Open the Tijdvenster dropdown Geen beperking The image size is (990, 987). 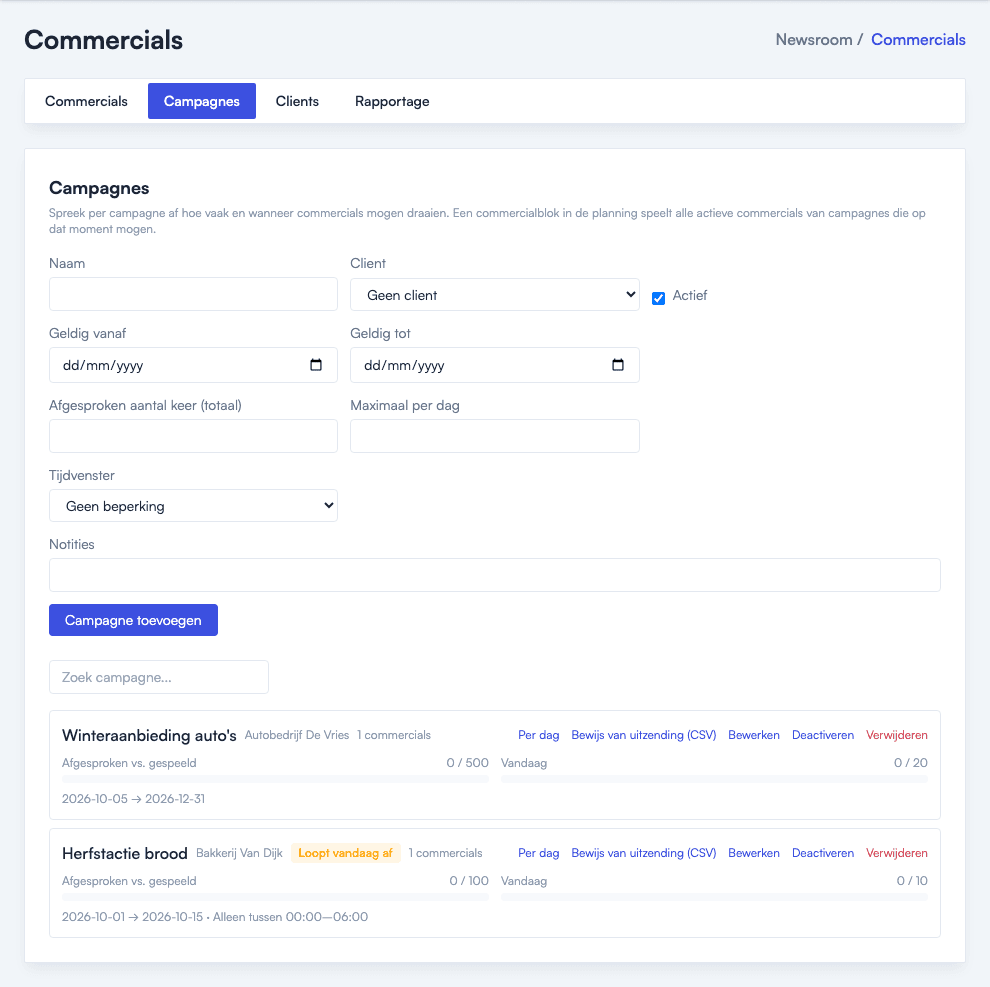(x=193, y=506)
